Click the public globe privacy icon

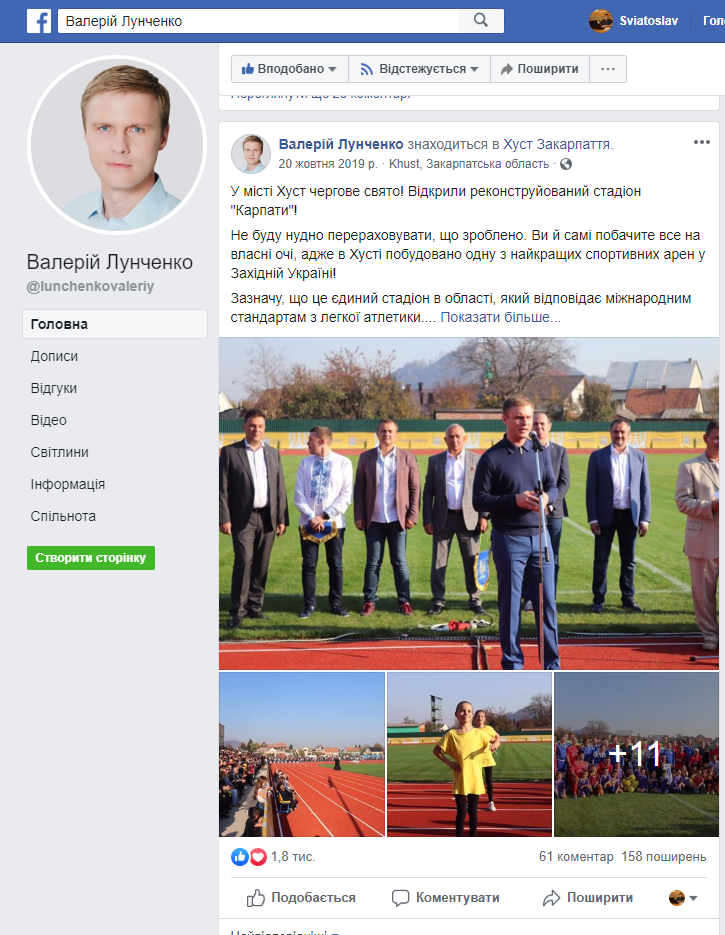(x=566, y=164)
